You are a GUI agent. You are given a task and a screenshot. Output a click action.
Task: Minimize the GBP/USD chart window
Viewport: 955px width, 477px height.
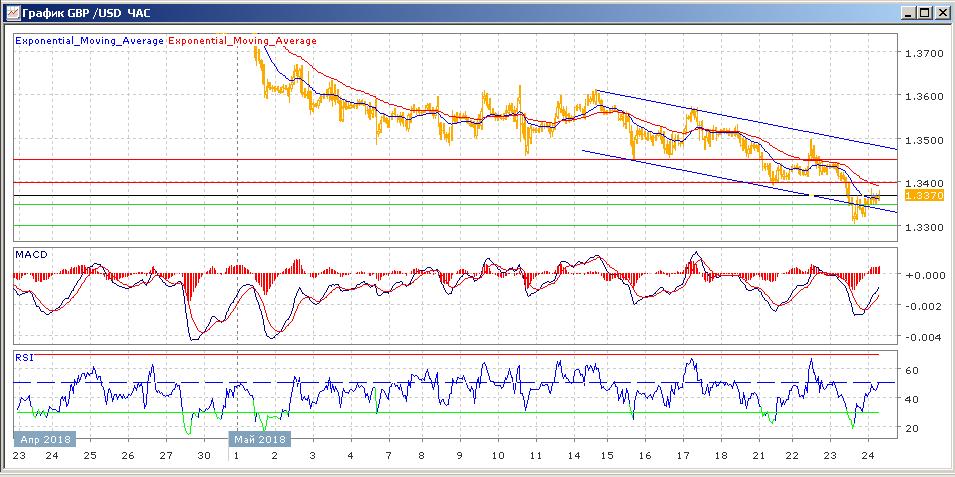point(908,13)
